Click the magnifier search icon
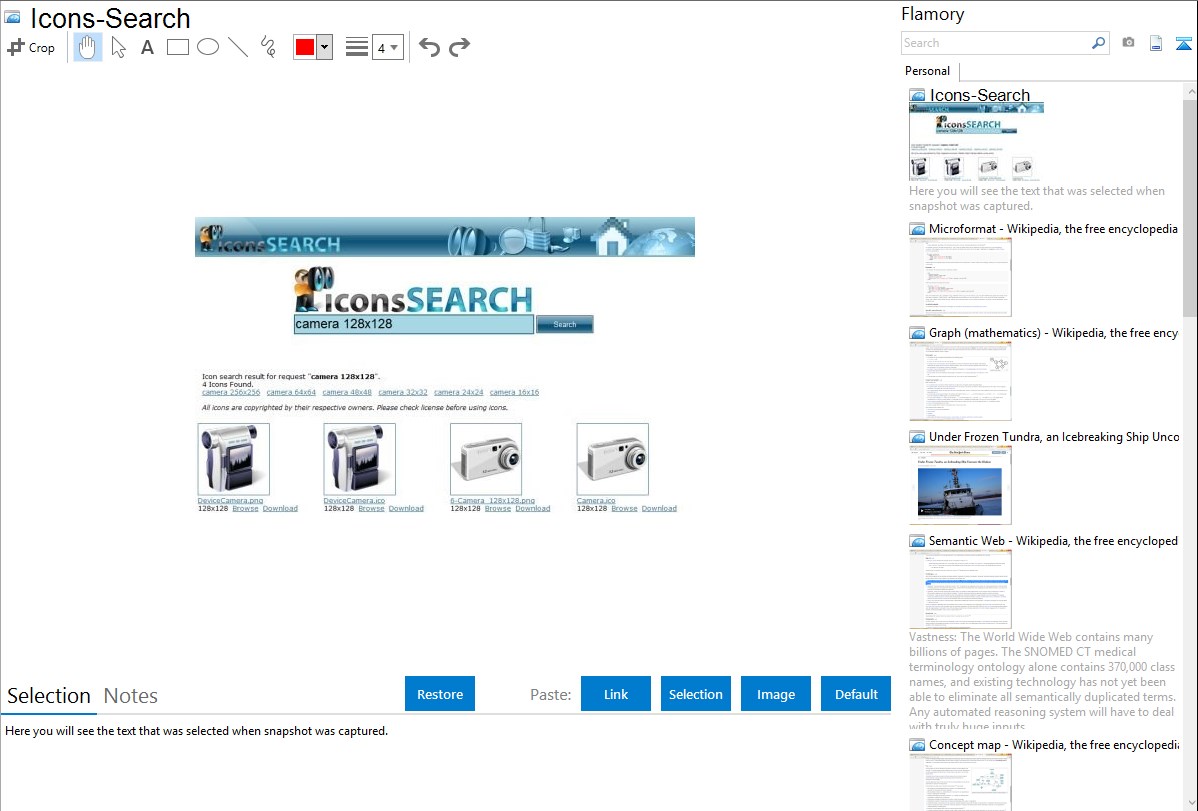The image size is (1198, 811). 1099,43
